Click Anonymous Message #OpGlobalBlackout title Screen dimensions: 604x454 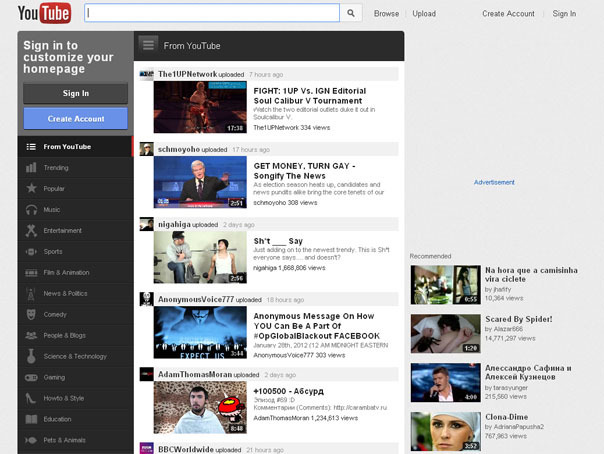point(316,326)
